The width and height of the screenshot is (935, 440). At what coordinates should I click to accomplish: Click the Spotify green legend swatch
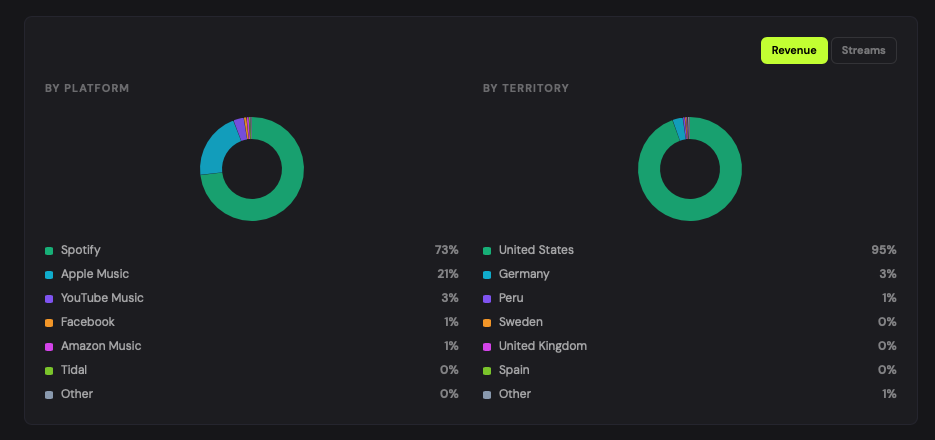point(49,250)
